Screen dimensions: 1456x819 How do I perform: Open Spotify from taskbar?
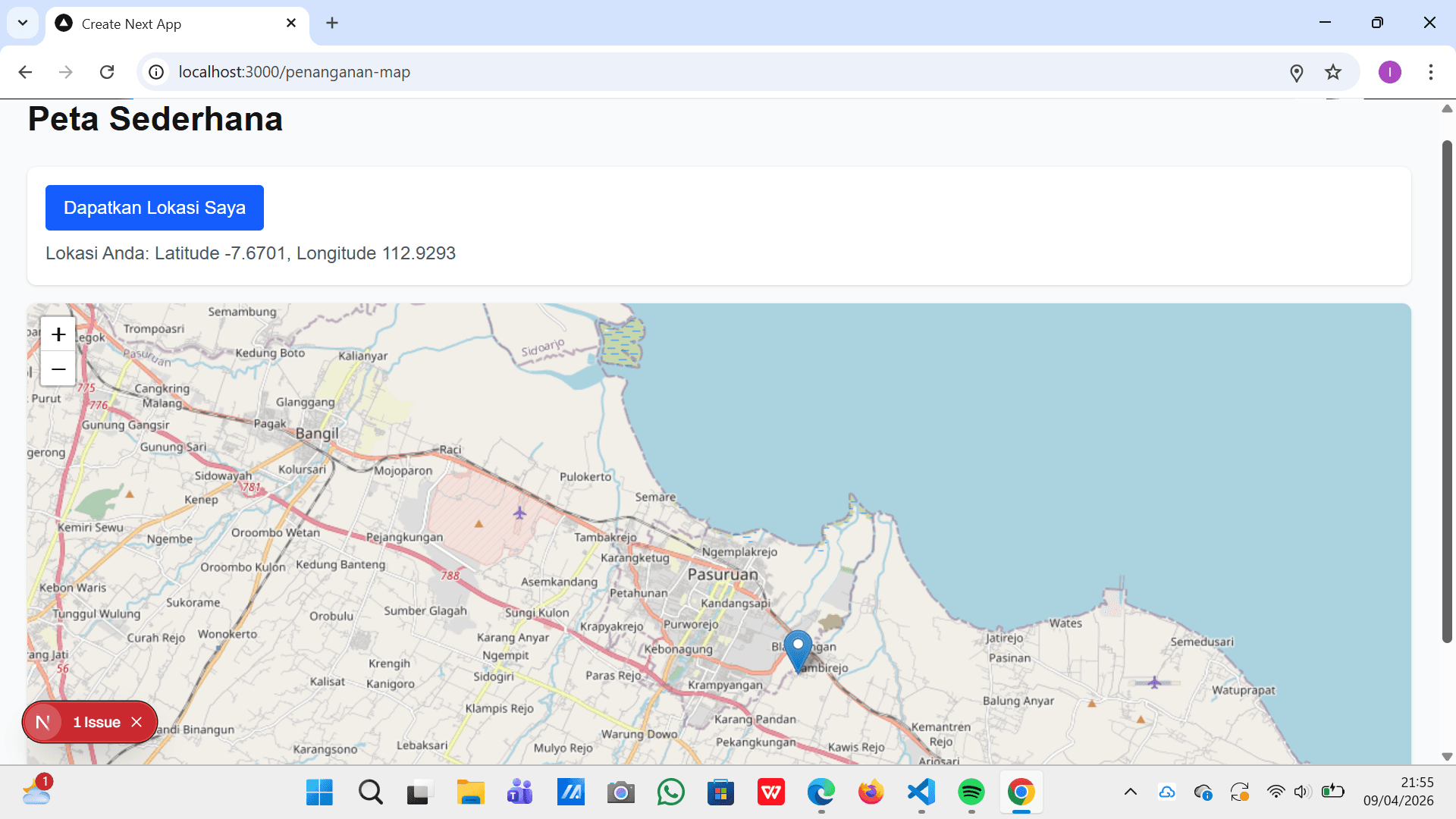coord(971,792)
